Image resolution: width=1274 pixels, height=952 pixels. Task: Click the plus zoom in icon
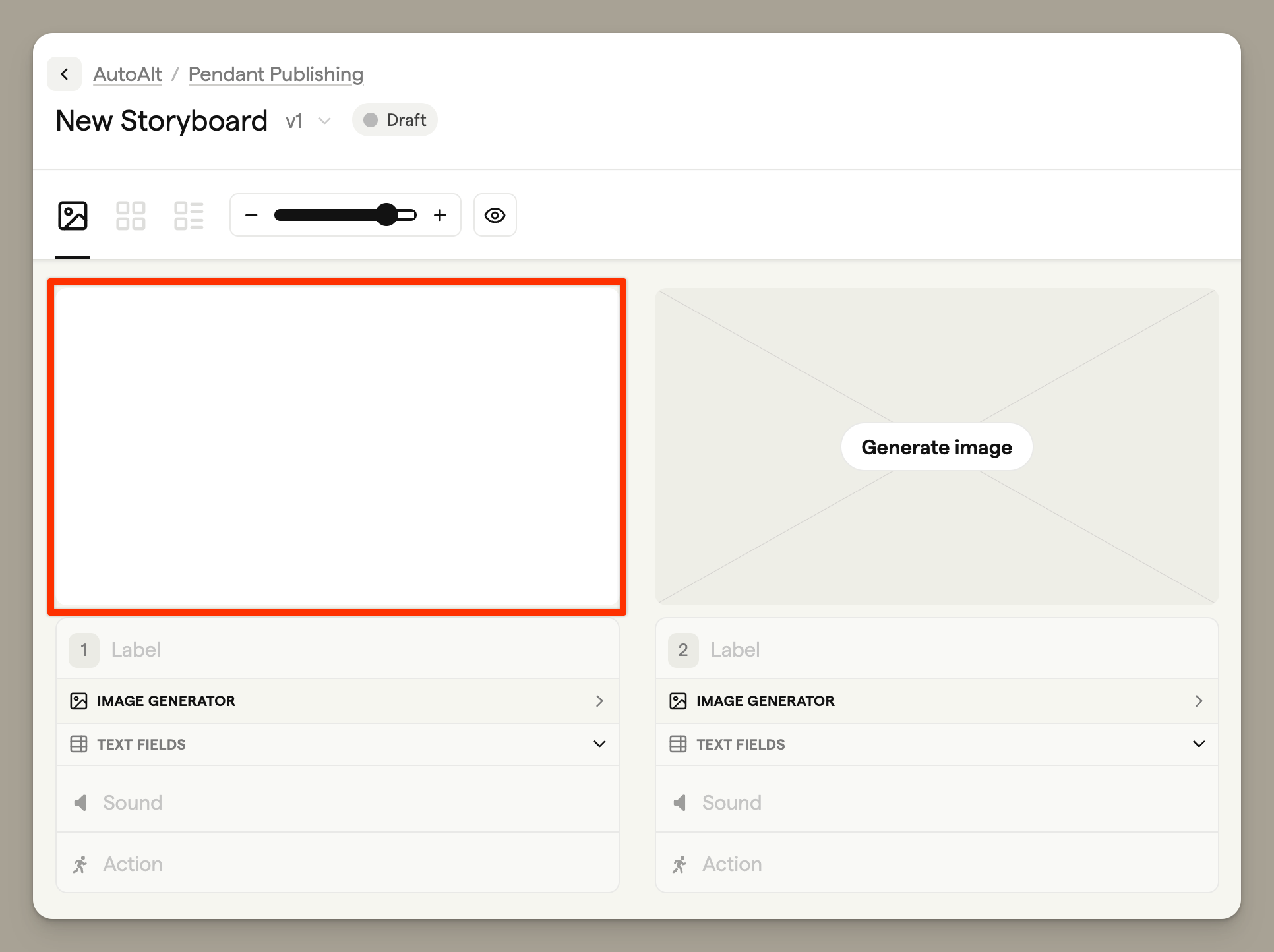coord(440,215)
